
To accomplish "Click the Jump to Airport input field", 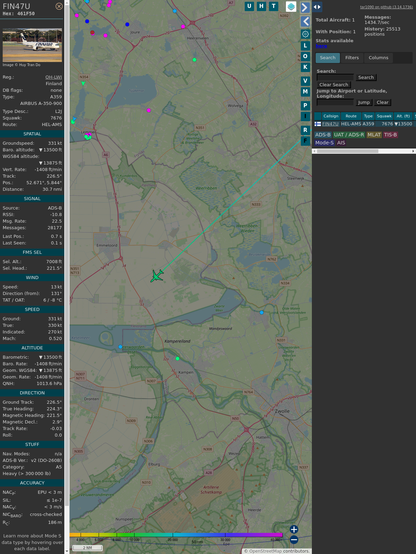I will [335, 102].
